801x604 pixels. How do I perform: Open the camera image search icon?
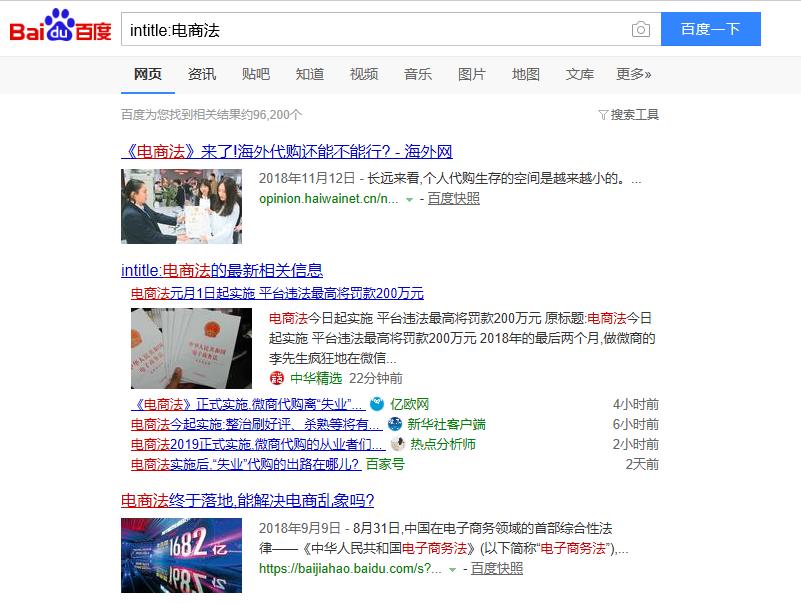[x=641, y=29]
